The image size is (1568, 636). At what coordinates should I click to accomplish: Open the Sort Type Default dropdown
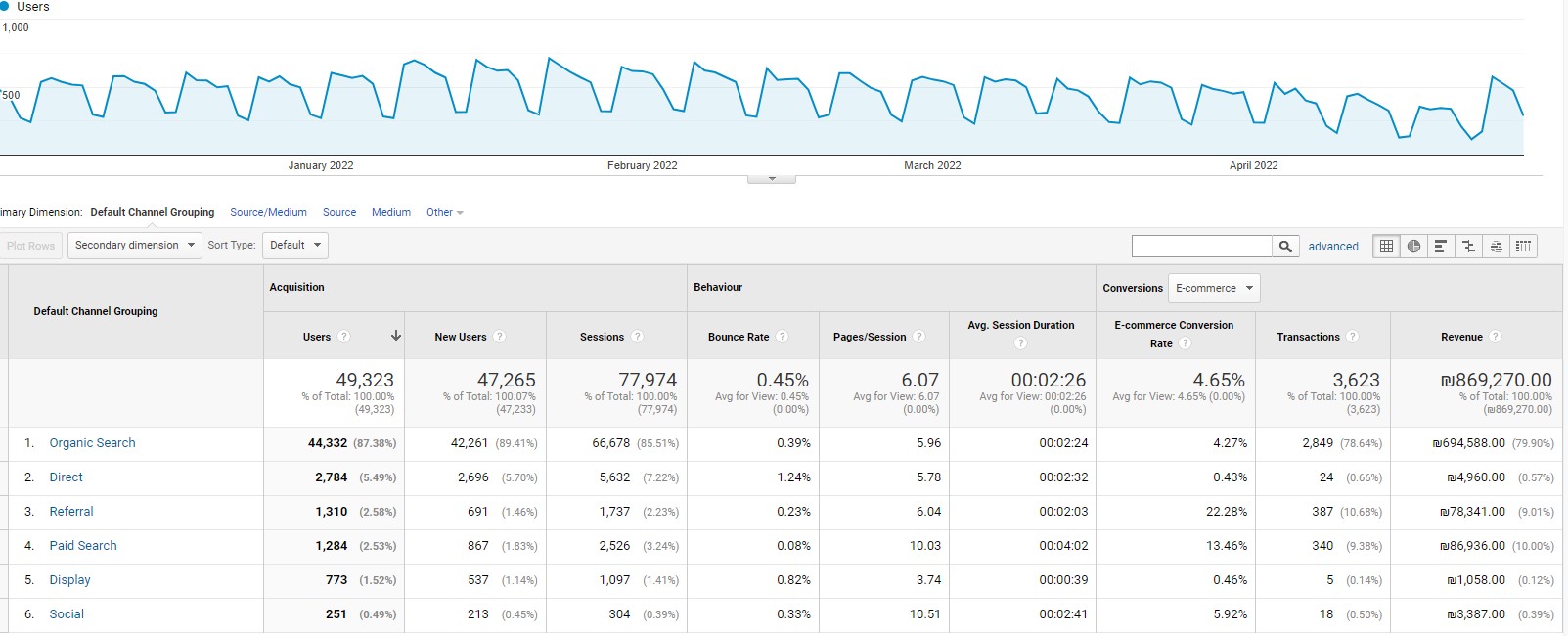click(x=295, y=245)
